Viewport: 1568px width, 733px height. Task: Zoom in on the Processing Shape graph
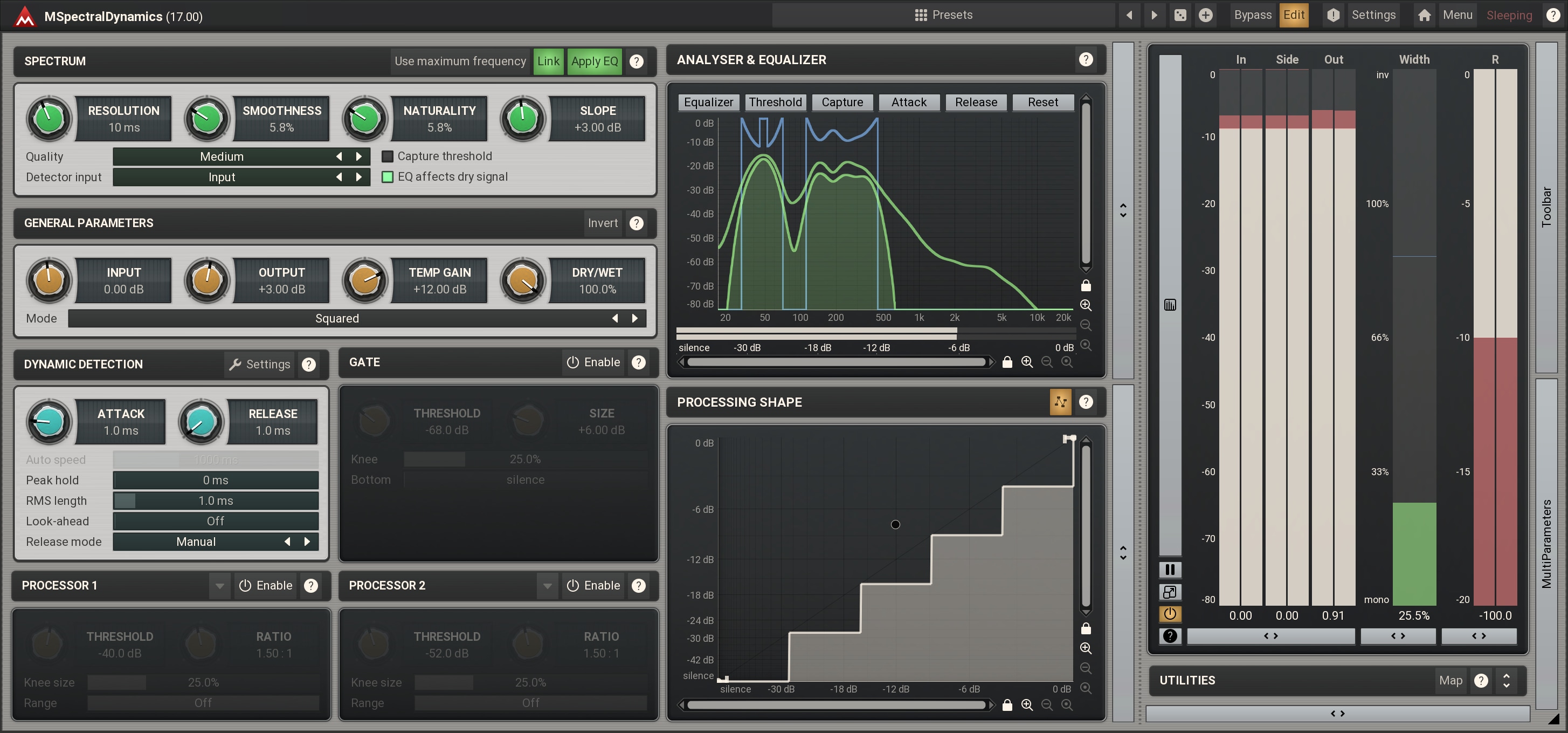1085,648
